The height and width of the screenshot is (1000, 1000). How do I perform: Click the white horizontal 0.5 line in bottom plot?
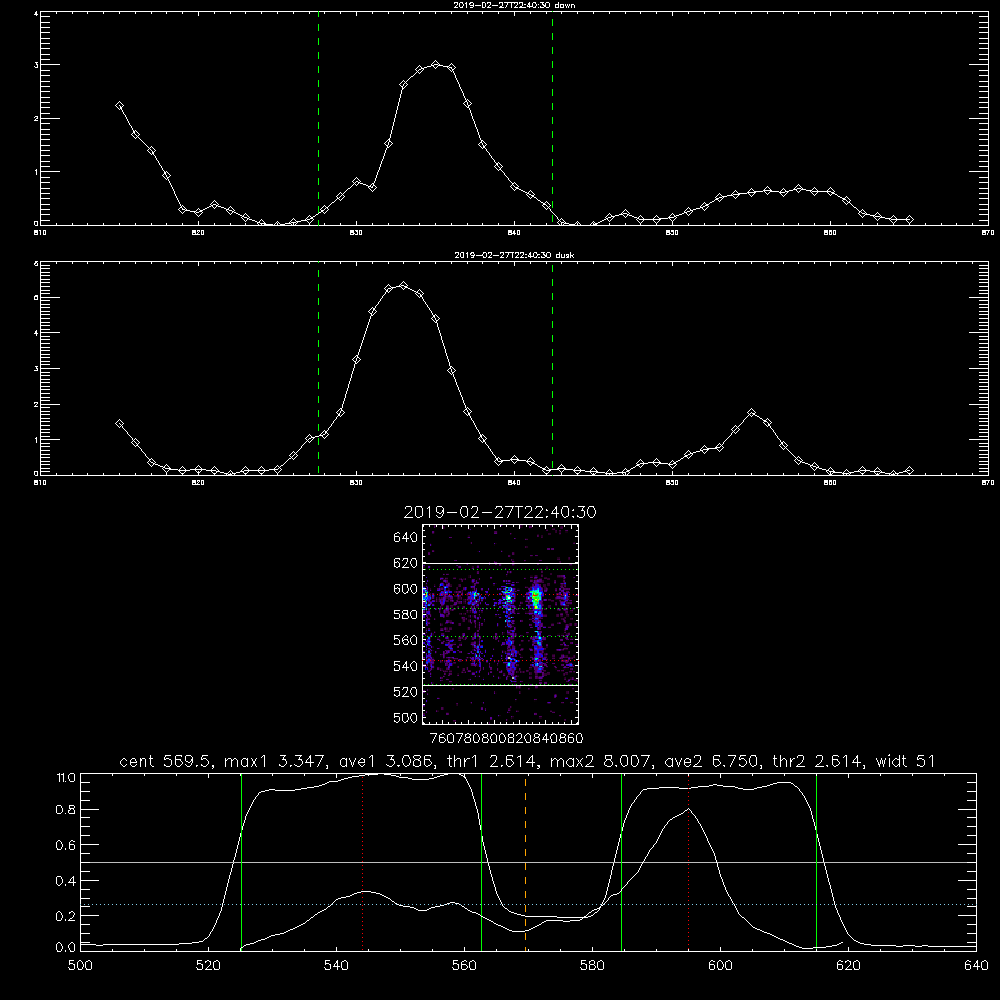coord(528,862)
